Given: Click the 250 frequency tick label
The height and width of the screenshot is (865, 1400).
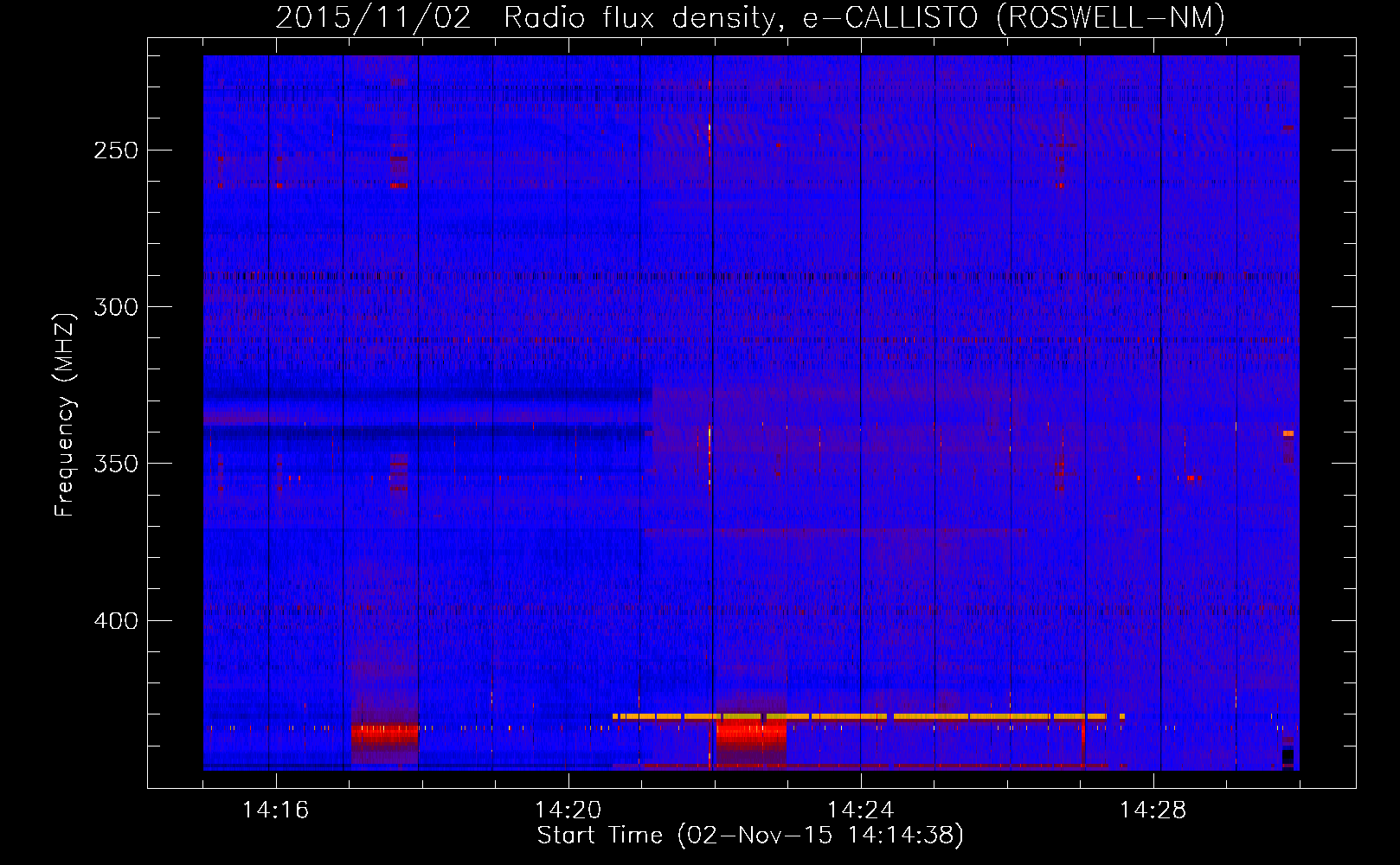Looking at the screenshot, I should click(116, 151).
